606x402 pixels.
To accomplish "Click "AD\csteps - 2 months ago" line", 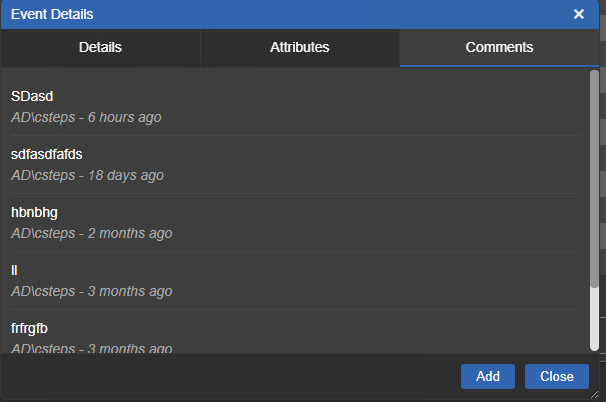I will tap(92, 233).
